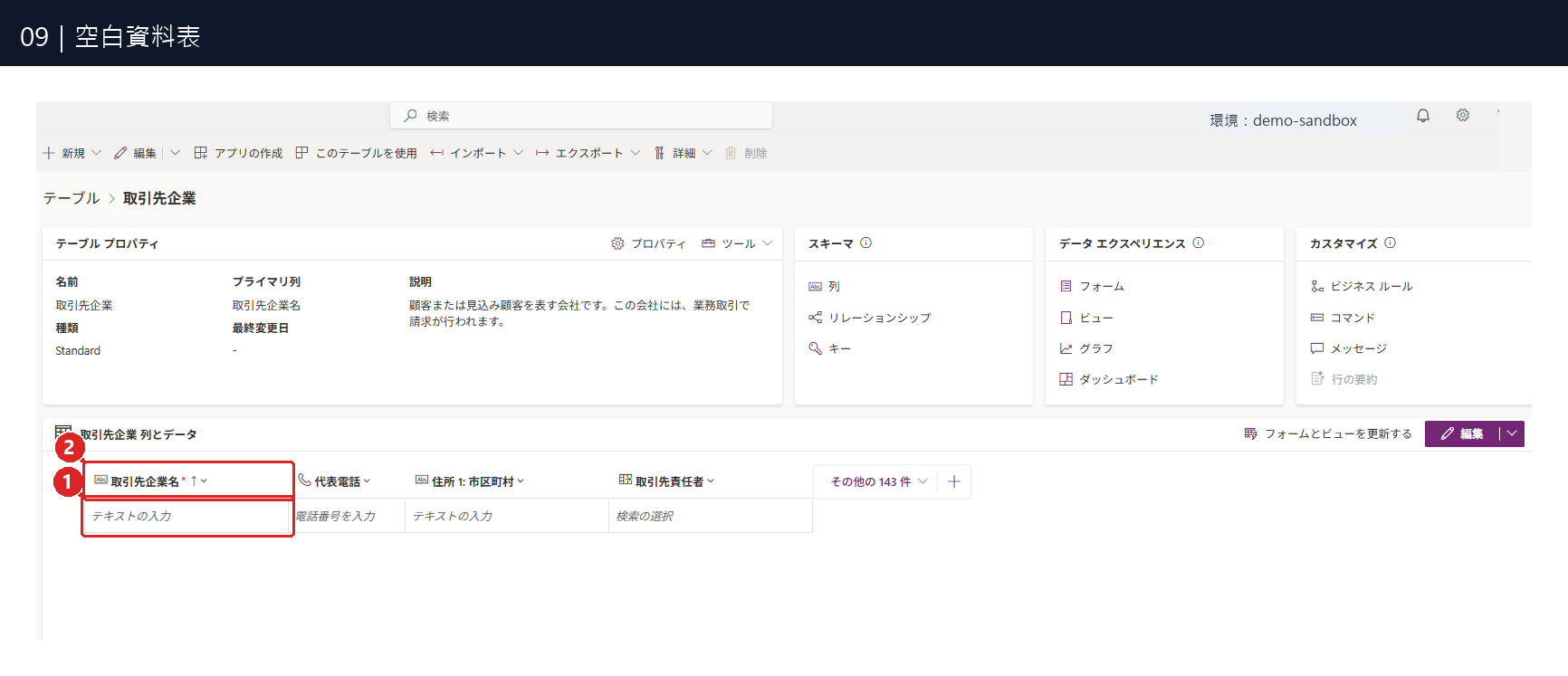Screen dimensions: 1568x676
Task: Click このテーブルを使用 command
Action: click(x=357, y=153)
